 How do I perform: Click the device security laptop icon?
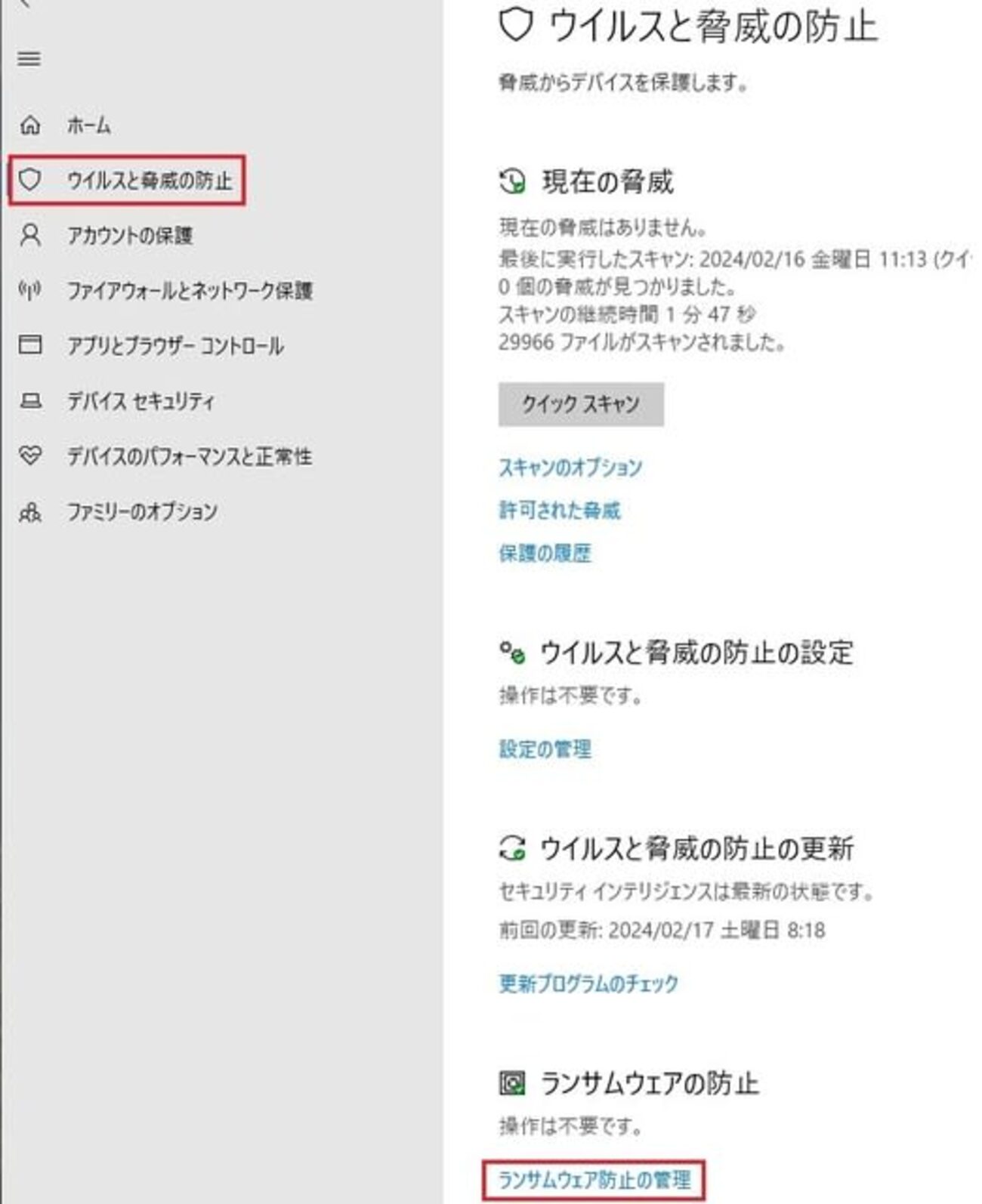(30, 400)
